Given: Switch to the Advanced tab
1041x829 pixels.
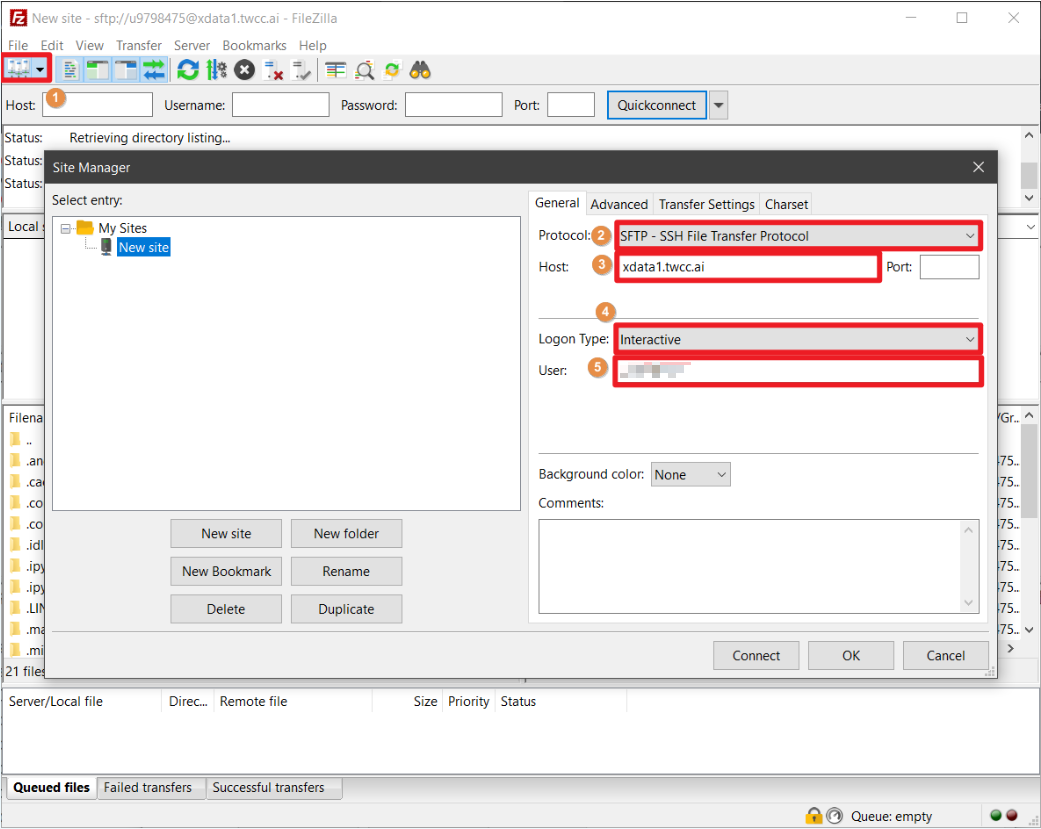Looking at the screenshot, I should [x=619, y=204].
